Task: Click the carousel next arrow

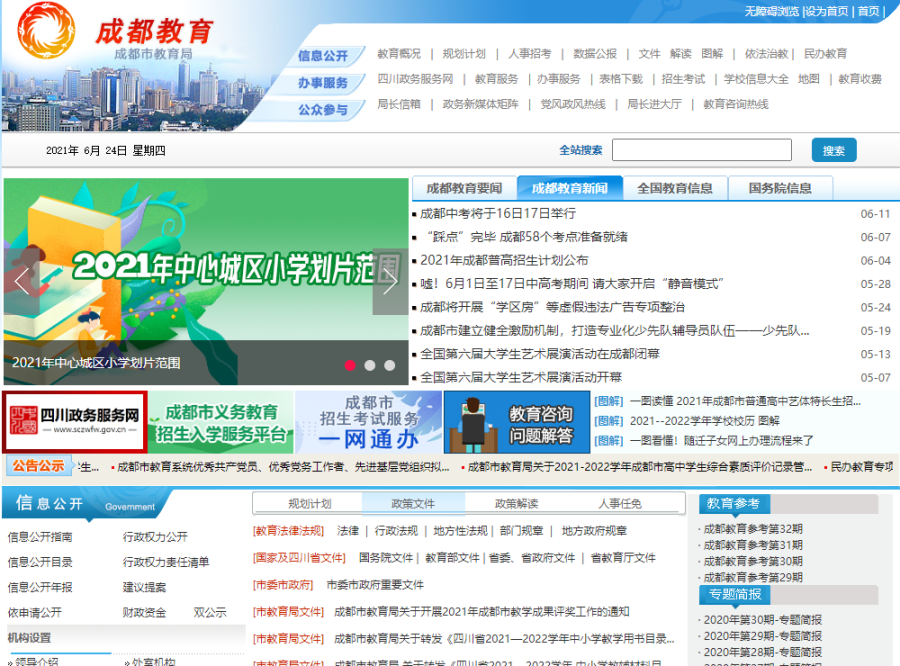Action: 389,281
